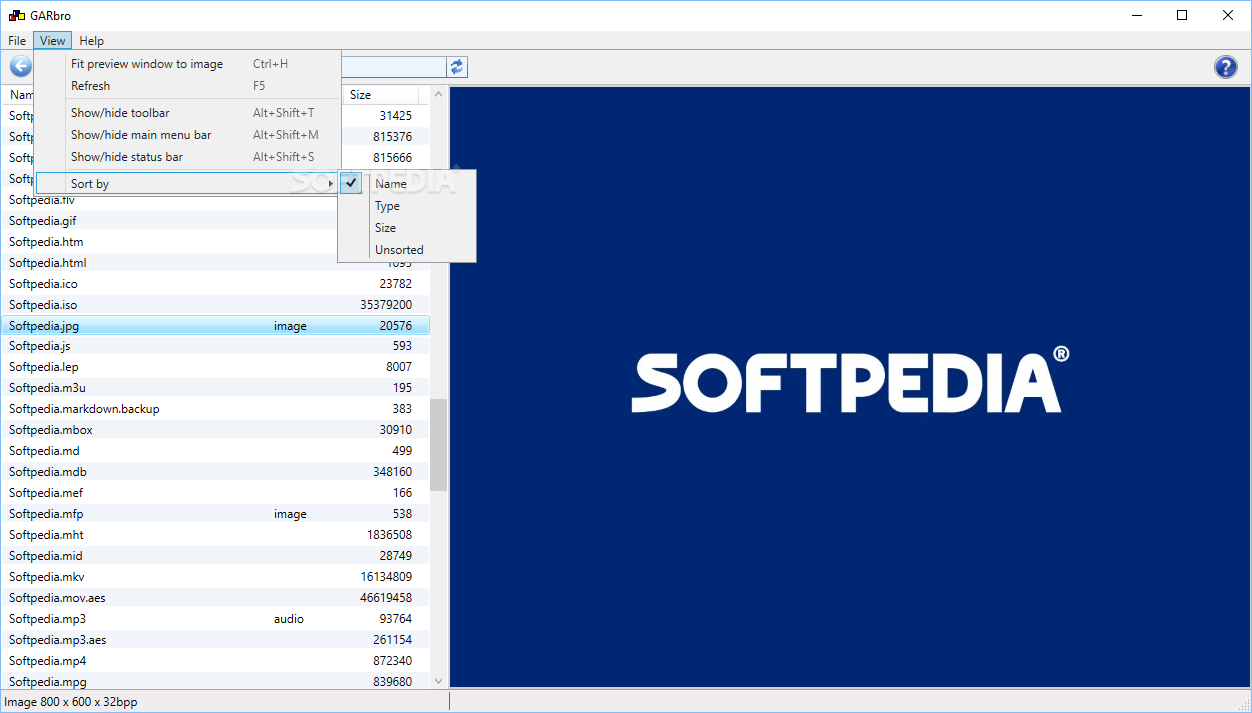Click the GARbro app icon in title bar
This screenshot has width=1252, height=713.
point(17,15)
